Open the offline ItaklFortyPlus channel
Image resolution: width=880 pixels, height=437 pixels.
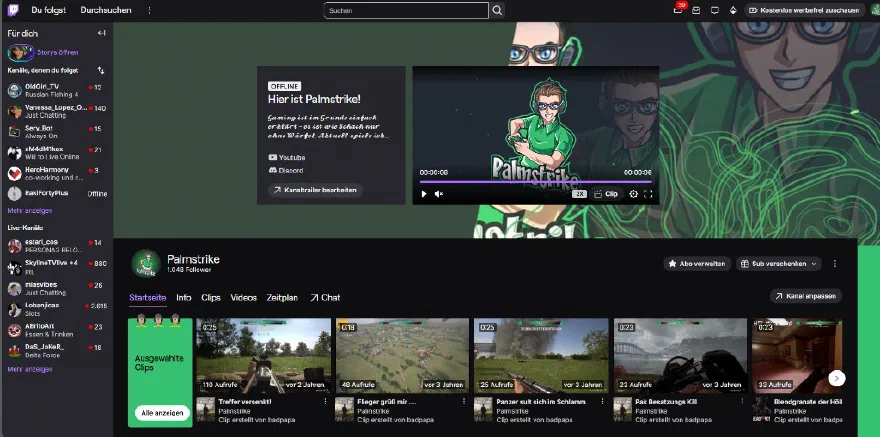tap(57, 194)
